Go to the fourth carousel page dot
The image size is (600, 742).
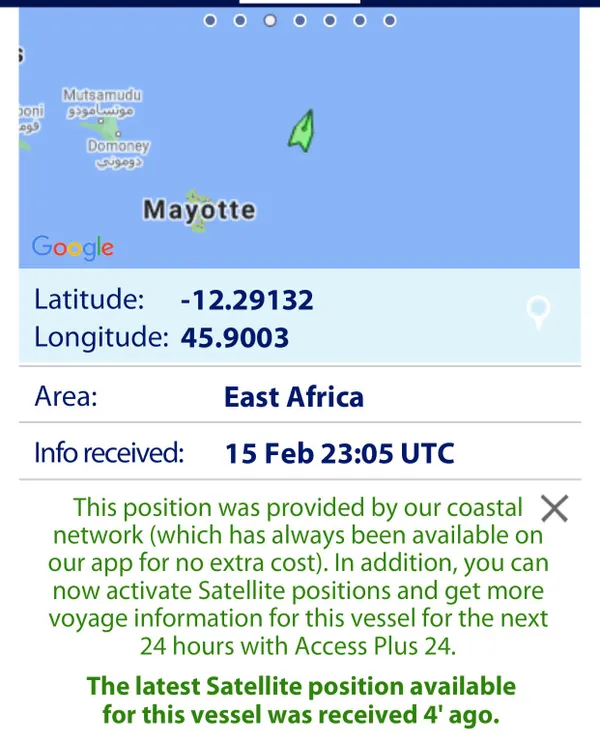(x=300, y=21)
